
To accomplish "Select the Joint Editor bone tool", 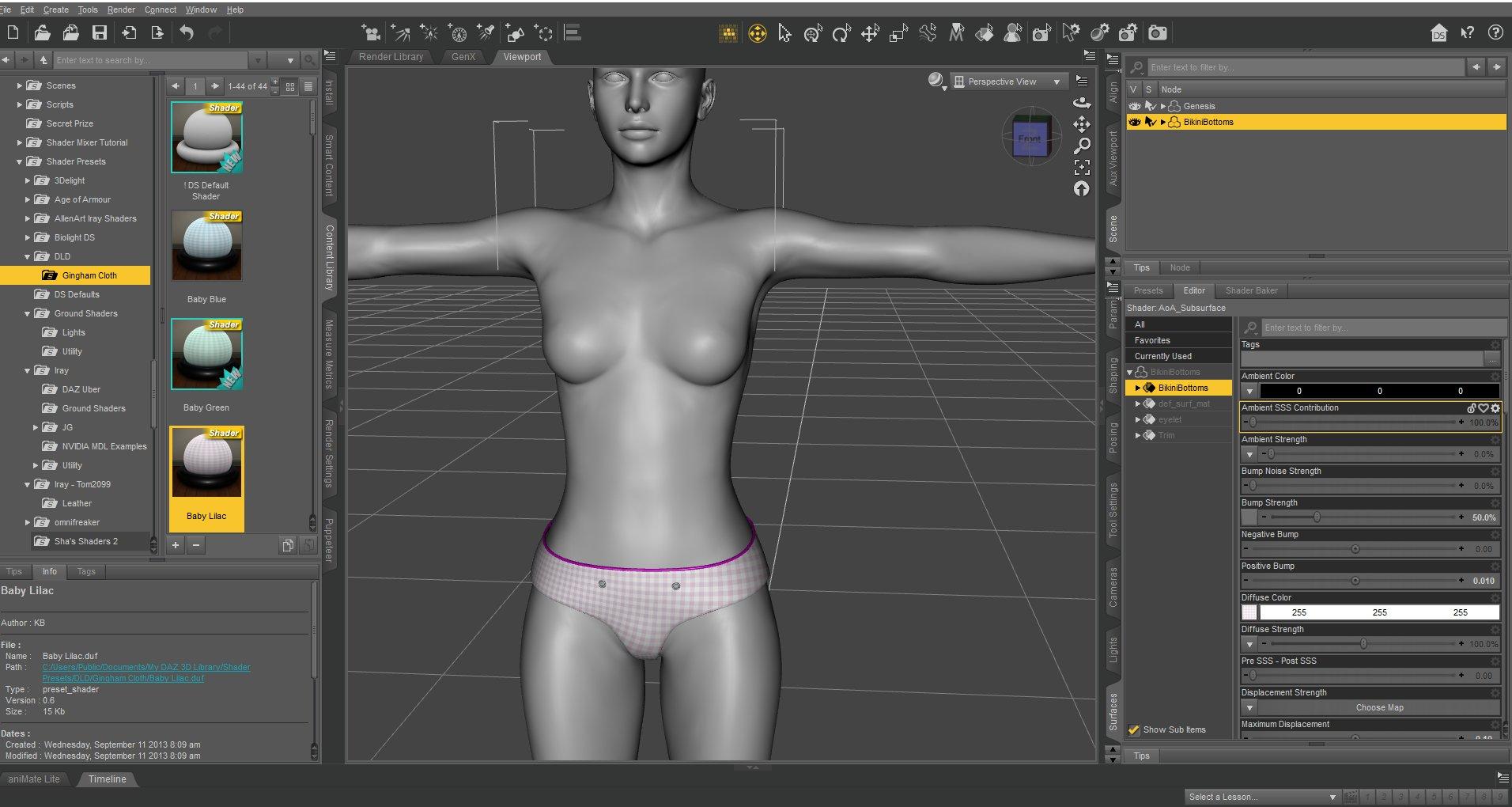I will click(x=928, y=33).
